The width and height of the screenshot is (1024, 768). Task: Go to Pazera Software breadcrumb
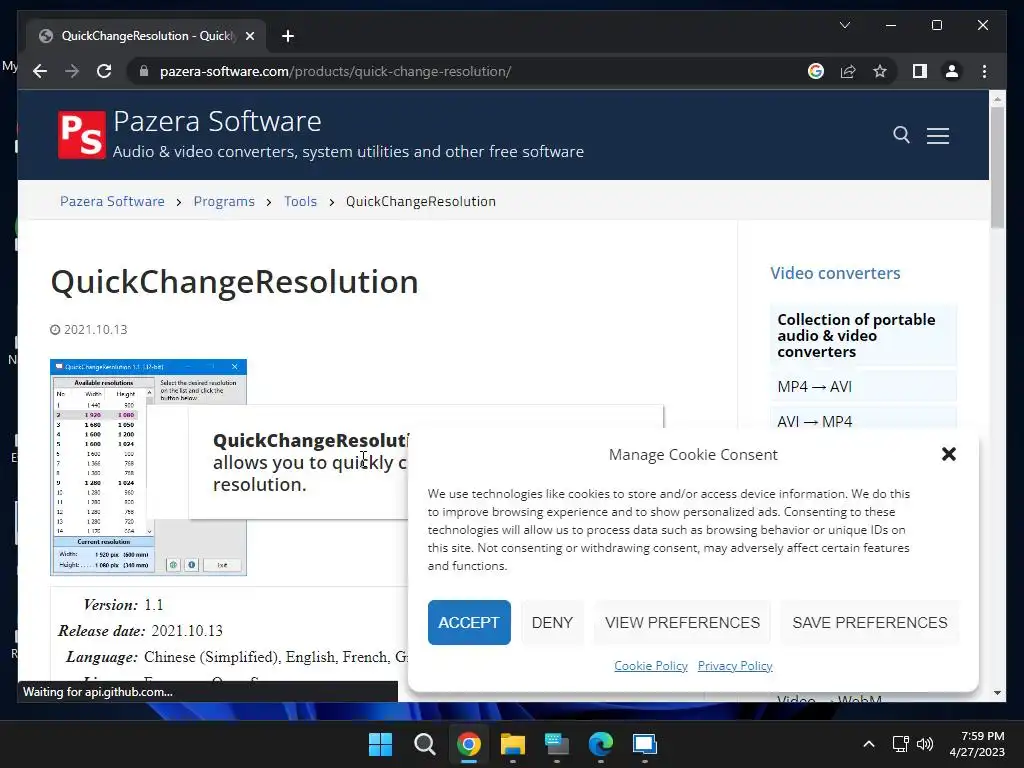(x=112, y=201)
